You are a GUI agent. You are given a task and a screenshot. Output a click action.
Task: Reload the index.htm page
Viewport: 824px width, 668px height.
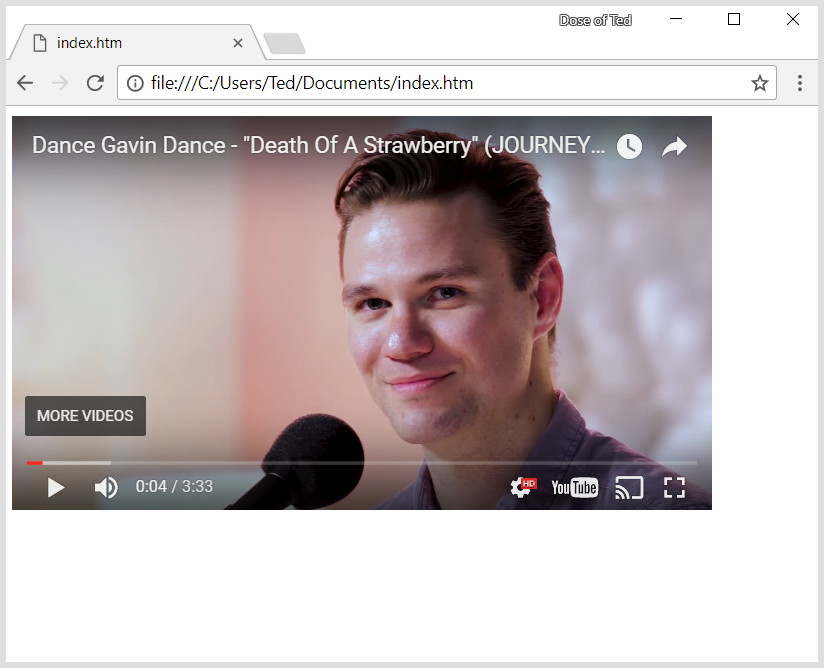point(95,83)
